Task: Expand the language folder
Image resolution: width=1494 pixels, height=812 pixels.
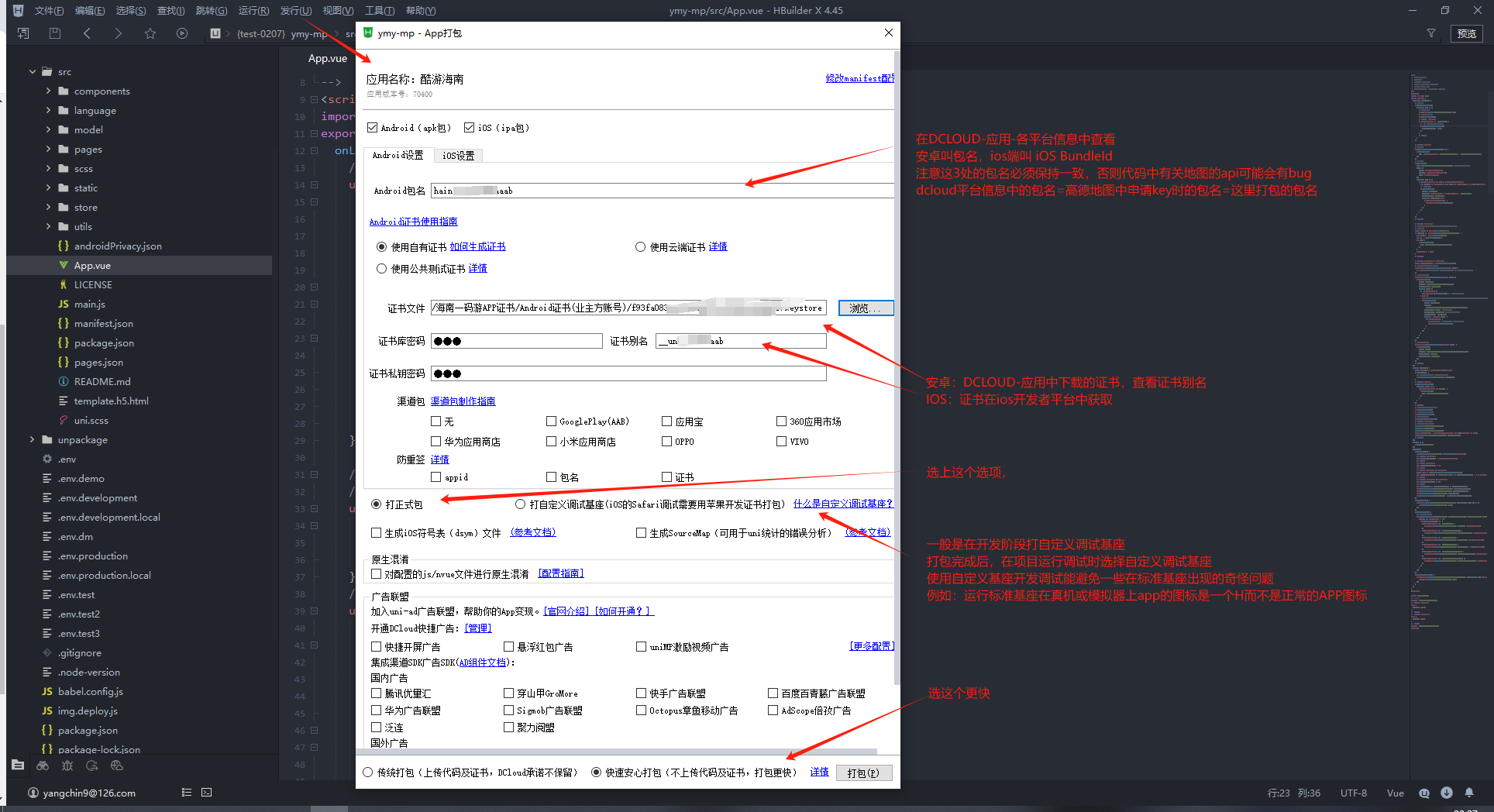Action: click(x=48, y=110)
